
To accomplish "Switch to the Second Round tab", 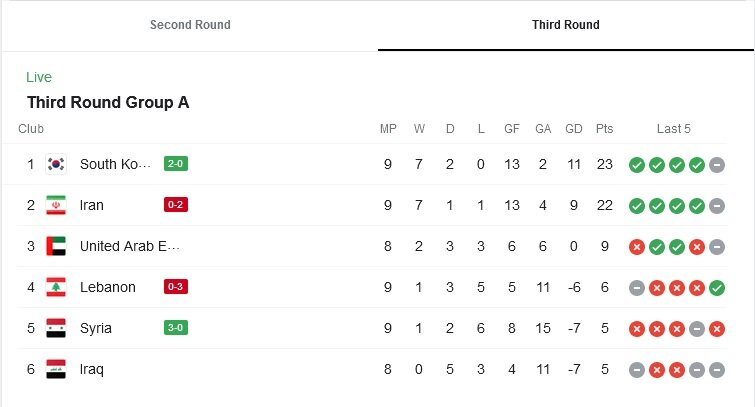I will tap(190, 25).
